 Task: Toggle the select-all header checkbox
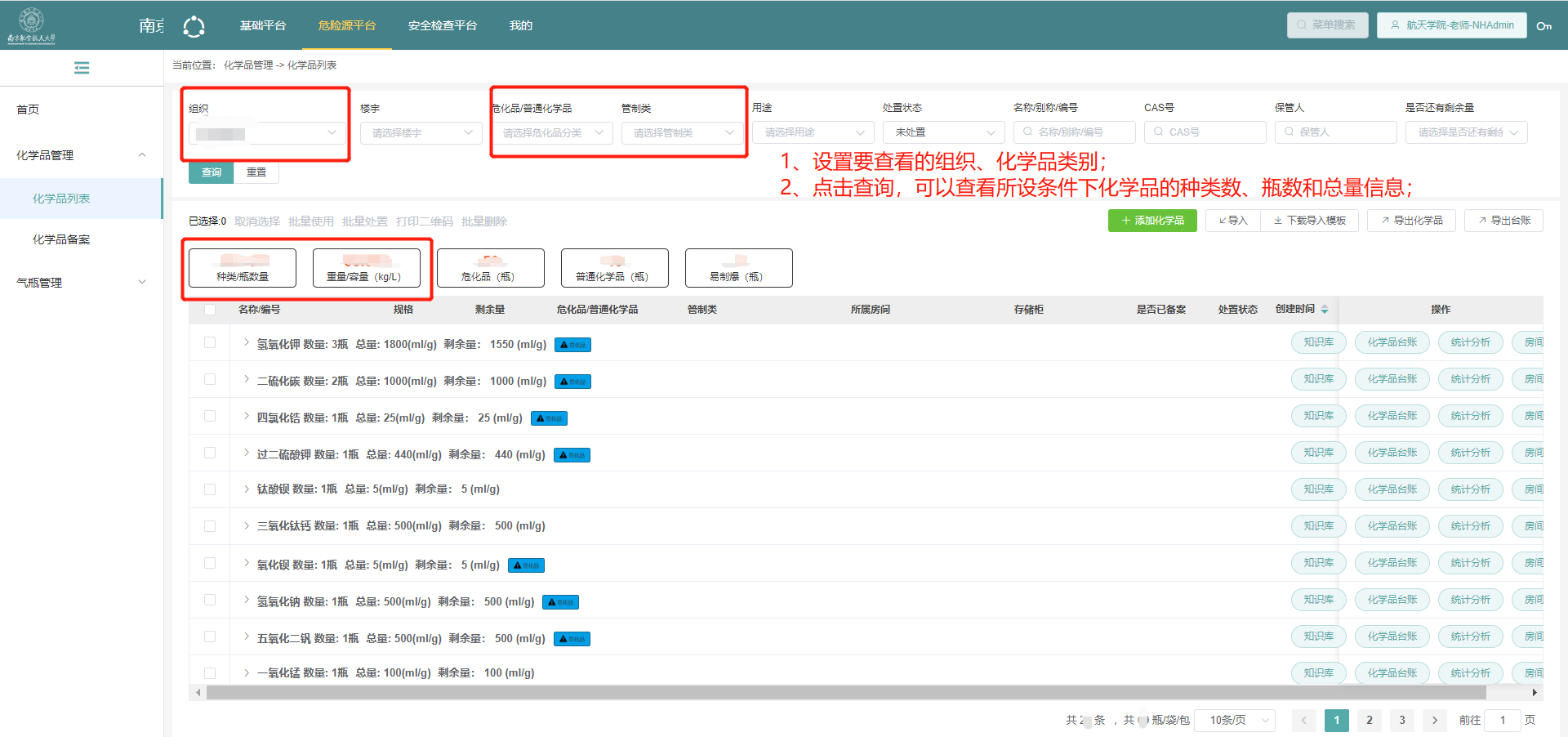coord(210,310)
